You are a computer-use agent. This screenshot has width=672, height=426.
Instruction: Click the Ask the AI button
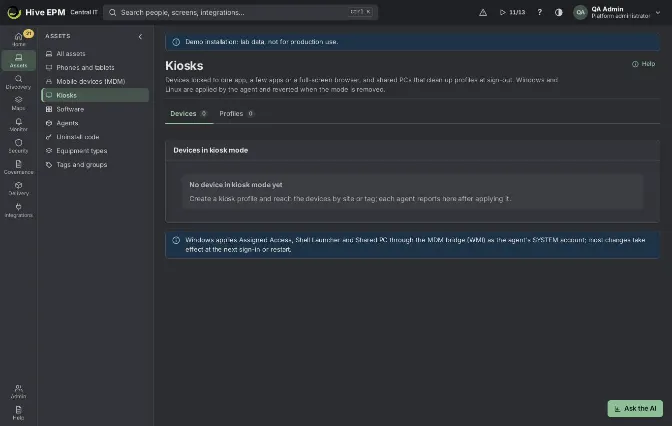(x=635, y=408)
